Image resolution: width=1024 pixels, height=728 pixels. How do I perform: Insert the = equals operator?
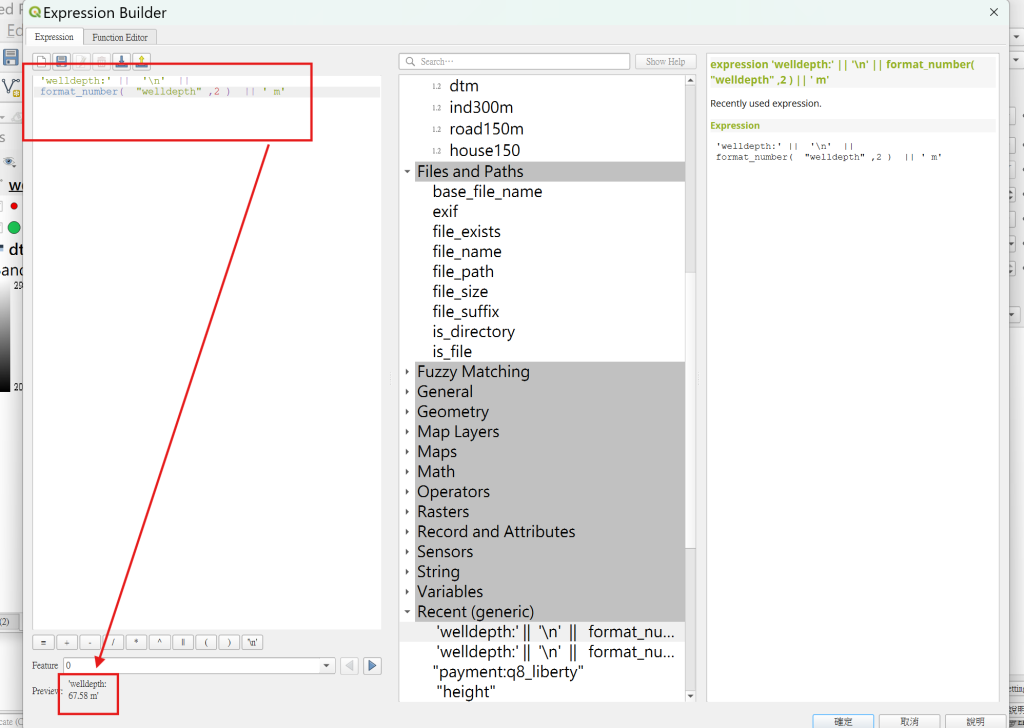43,642
